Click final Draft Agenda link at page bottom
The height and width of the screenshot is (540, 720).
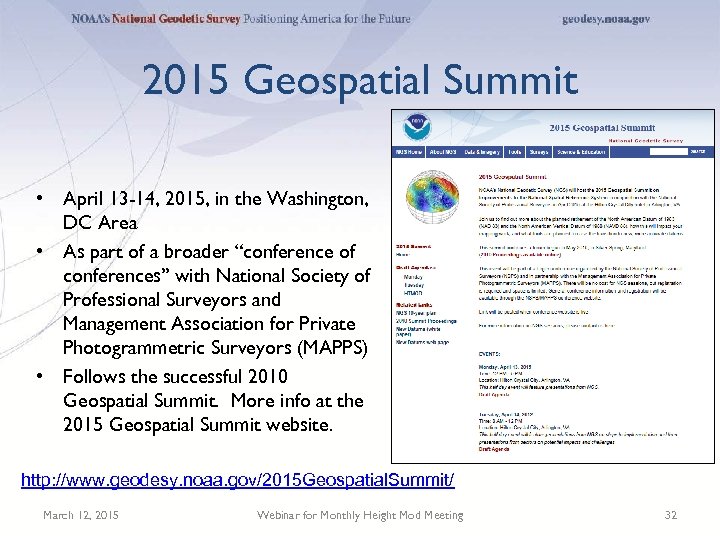click(x=494, y=449)
